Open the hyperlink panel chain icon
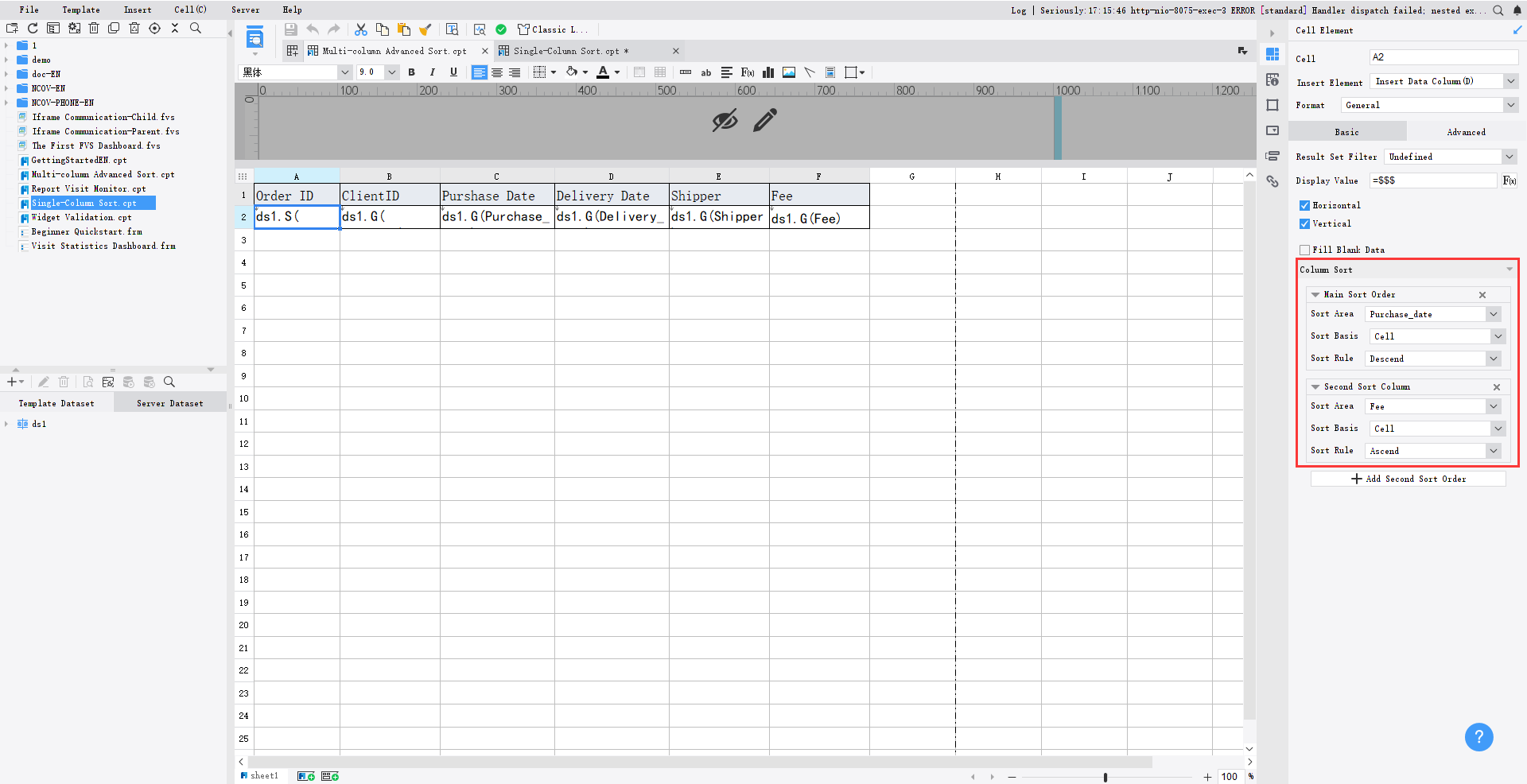The width and height of the screenshot is (1527, 784). tap(1272, 181)
